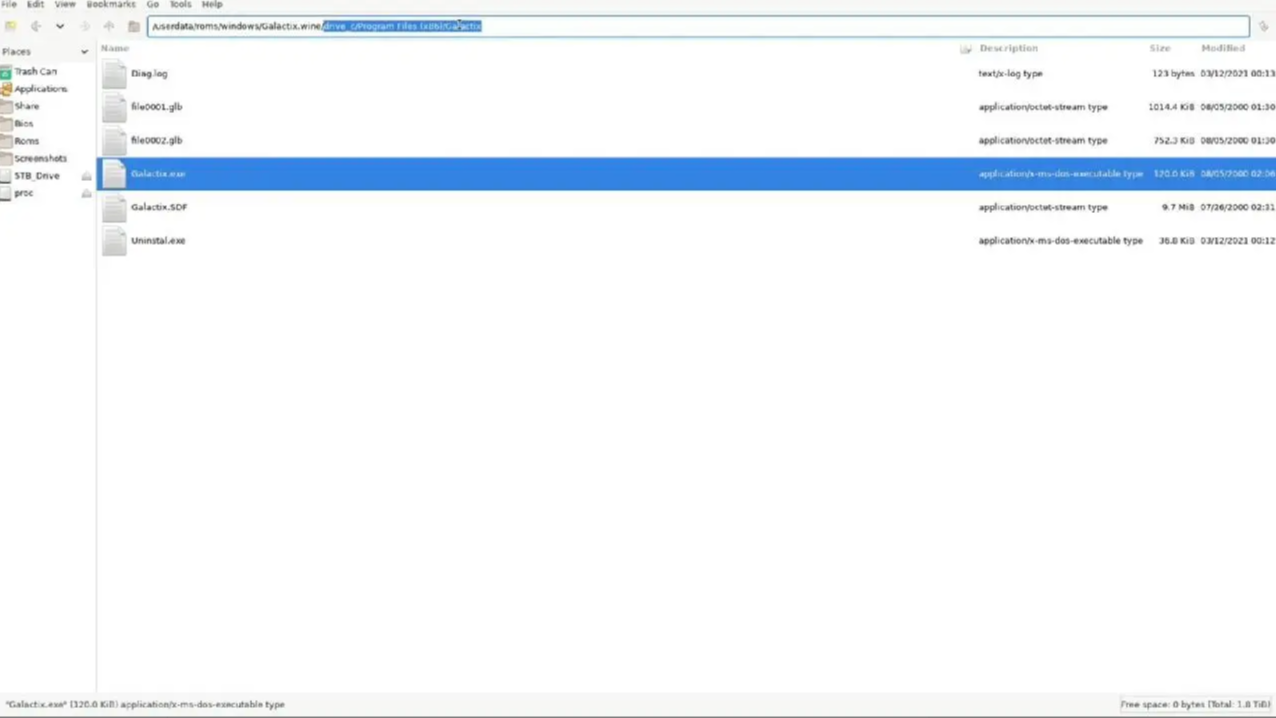Click the file0002.glb file icon

pyautogui.click(x=114, y=140)
